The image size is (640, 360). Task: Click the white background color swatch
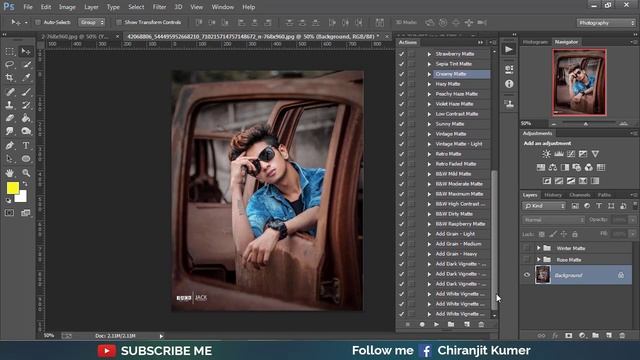pos(22,198)
